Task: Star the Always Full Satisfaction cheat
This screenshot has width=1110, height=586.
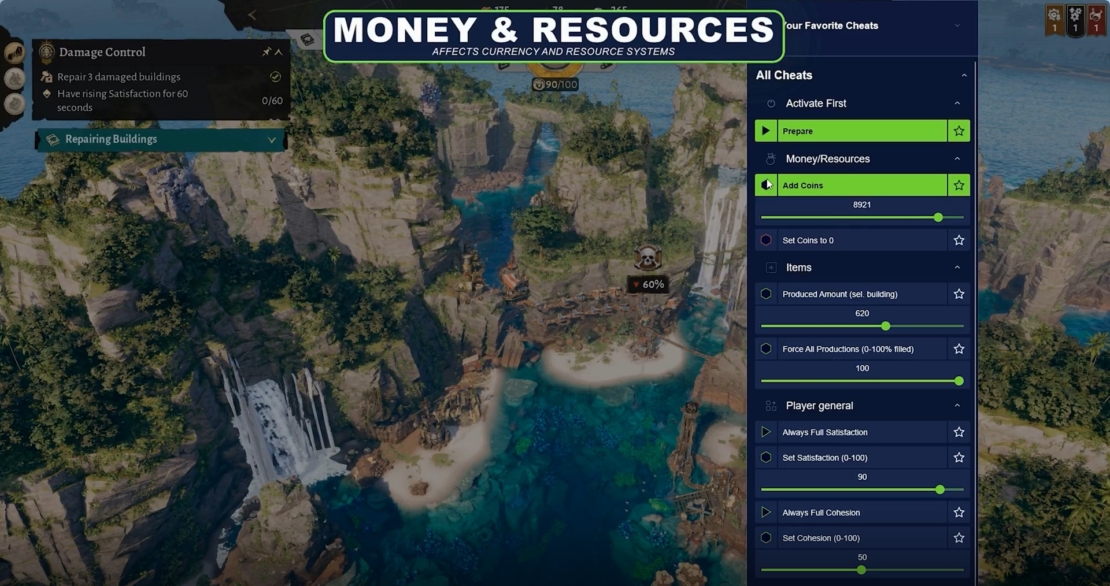Action: click(959, 432)
